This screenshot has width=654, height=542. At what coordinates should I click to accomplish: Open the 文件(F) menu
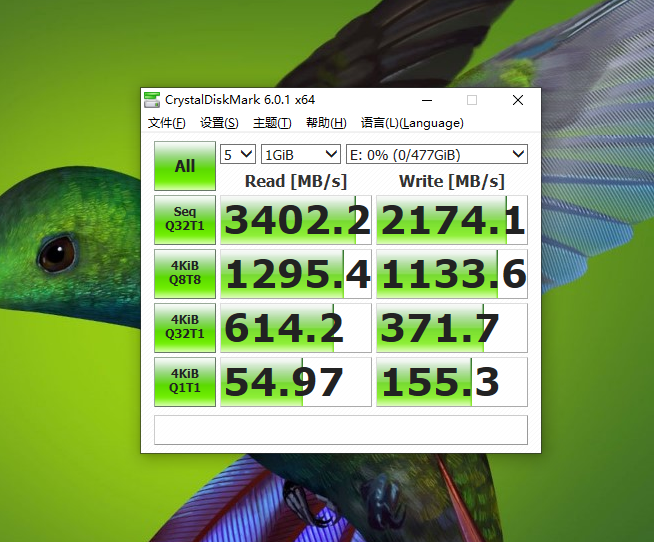pyautogui.click(x=166, y=123)
